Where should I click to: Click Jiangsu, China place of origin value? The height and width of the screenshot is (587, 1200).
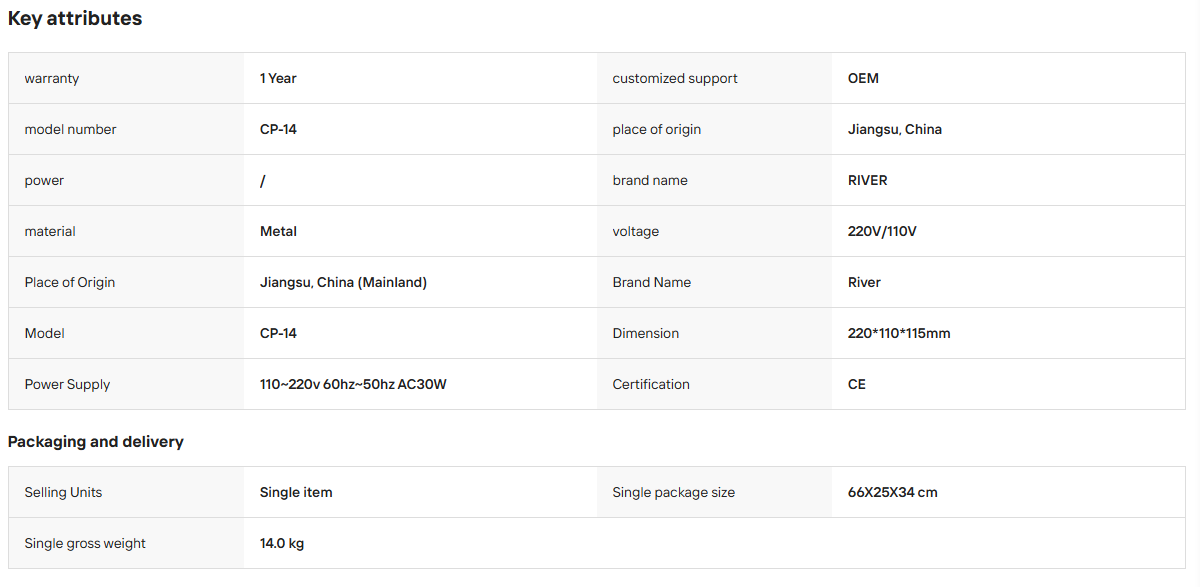pos(895,129)
